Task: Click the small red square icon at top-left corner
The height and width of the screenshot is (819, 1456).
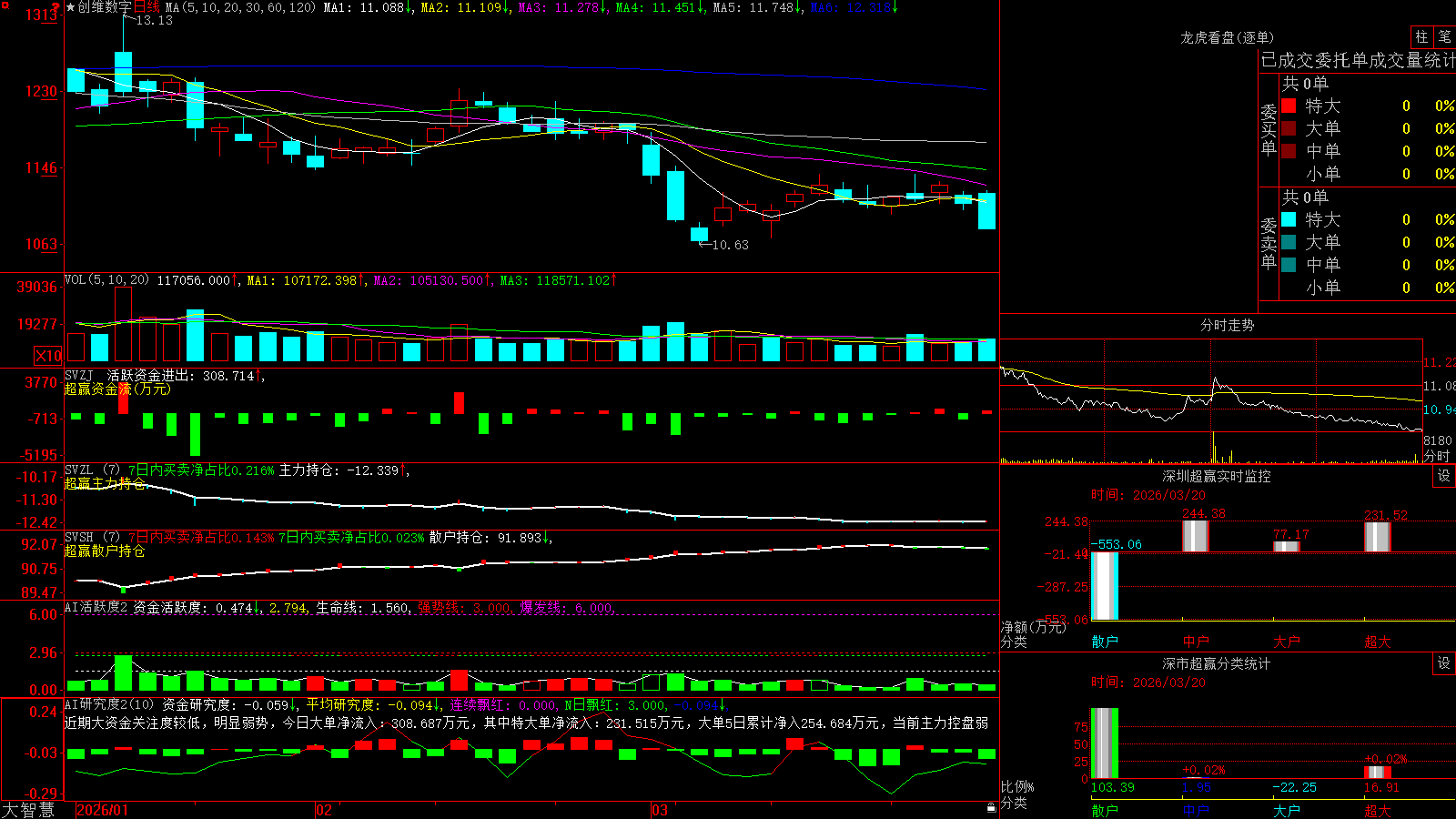Action: 5,5
